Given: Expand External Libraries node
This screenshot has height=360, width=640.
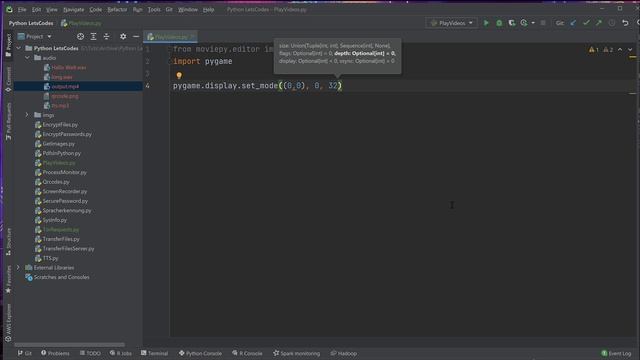Looking at the screenshot, I should click(x=18, y=268).
